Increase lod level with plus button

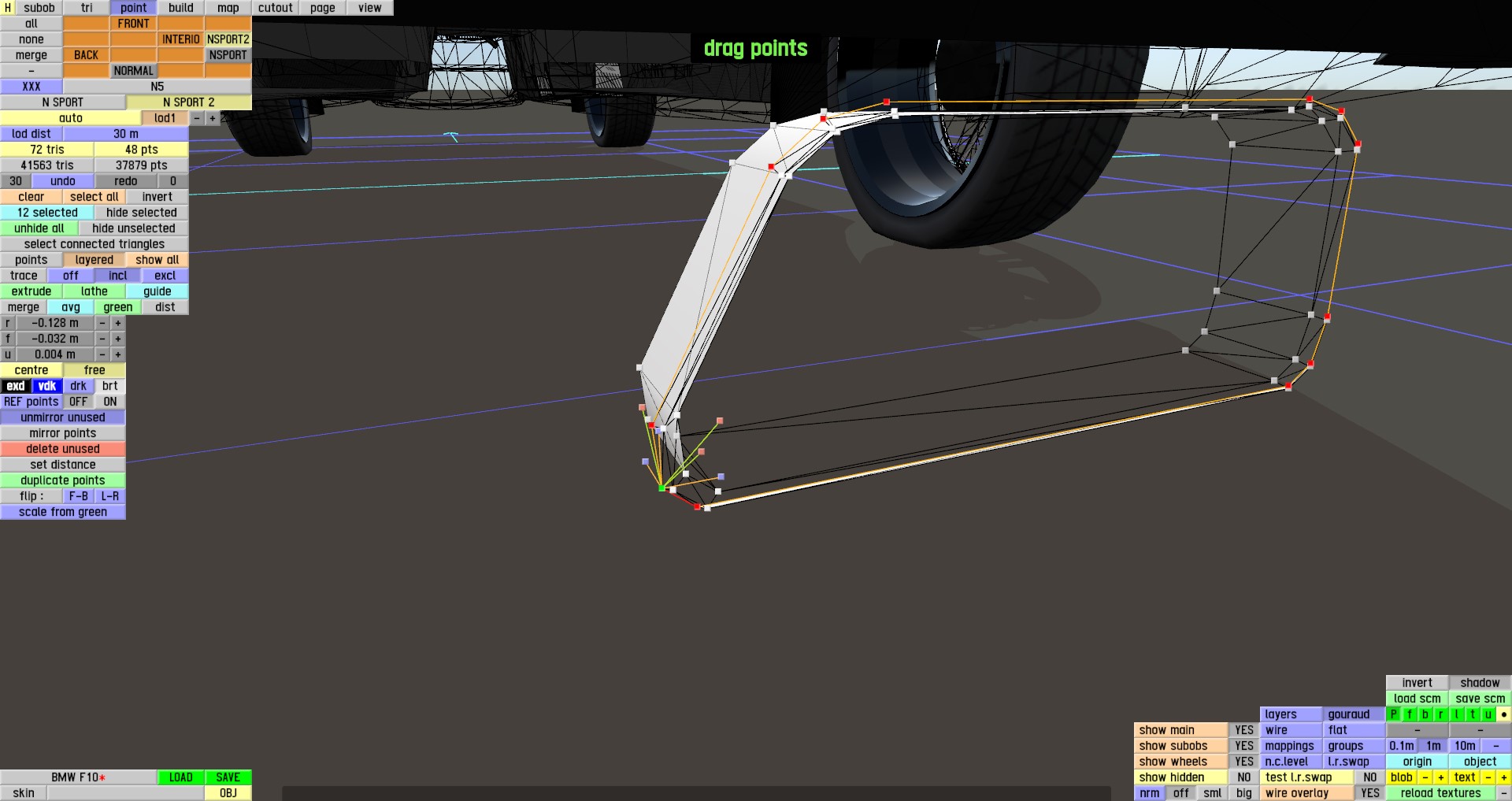click(213, 118)
